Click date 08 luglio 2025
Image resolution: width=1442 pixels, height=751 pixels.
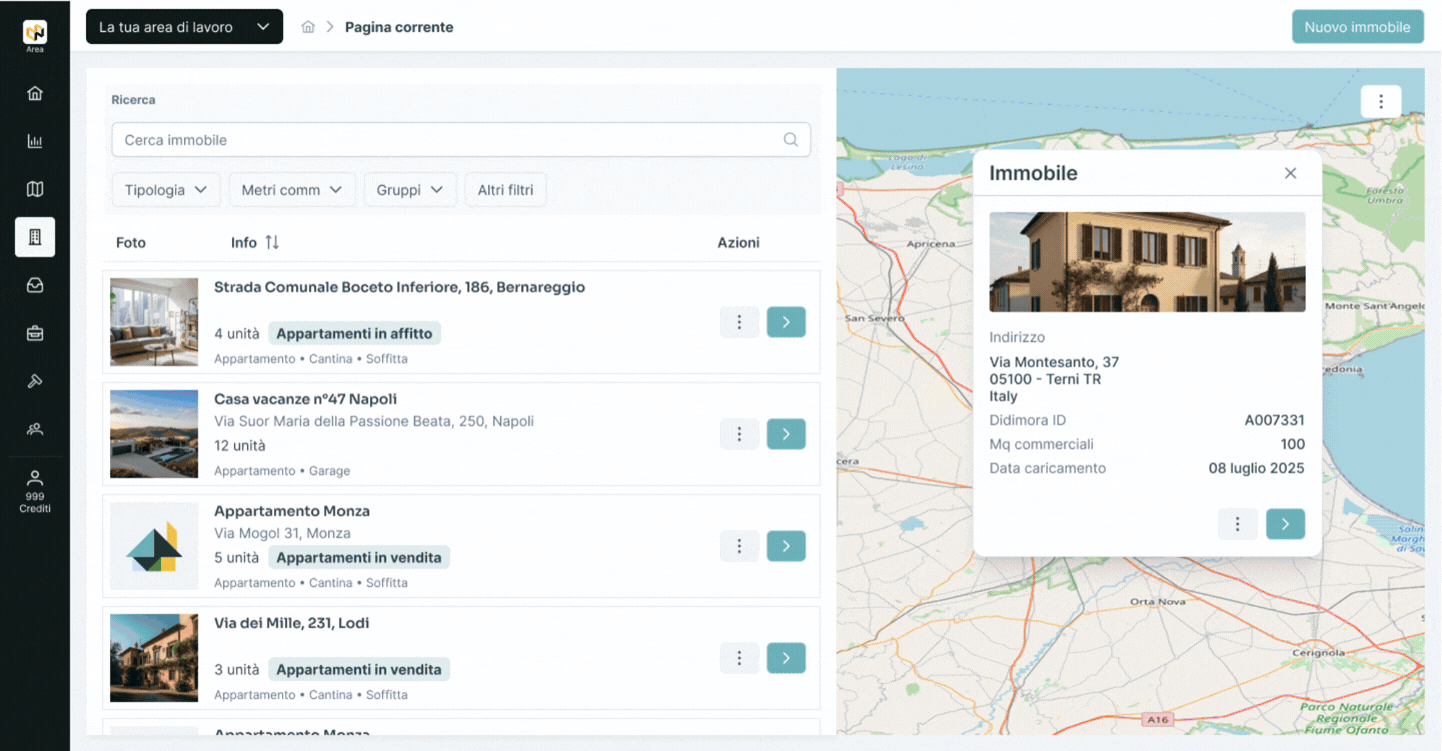pos(1256,468)
